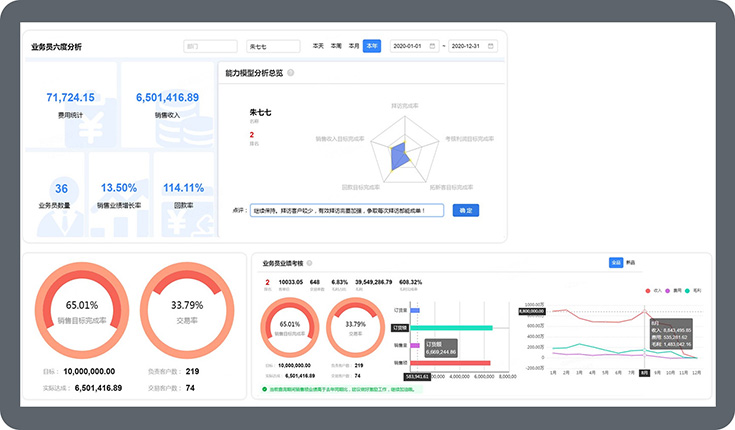Click the blue 全品 button
Viewport: 735px width, 430px height.
(616, 263)
